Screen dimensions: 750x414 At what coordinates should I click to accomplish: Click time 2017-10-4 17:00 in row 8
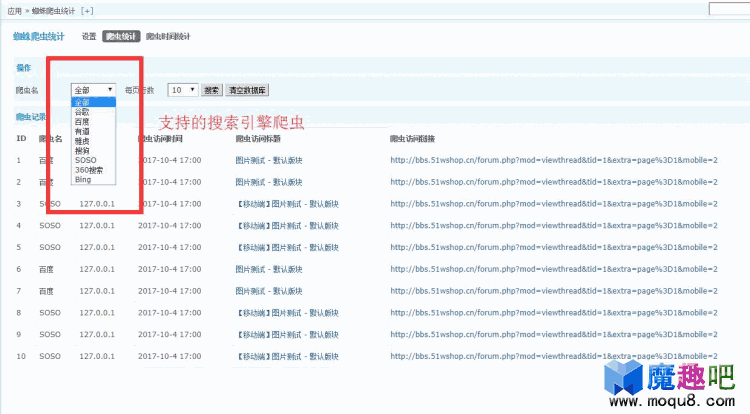pyautogui.click(x=169, y=313)
